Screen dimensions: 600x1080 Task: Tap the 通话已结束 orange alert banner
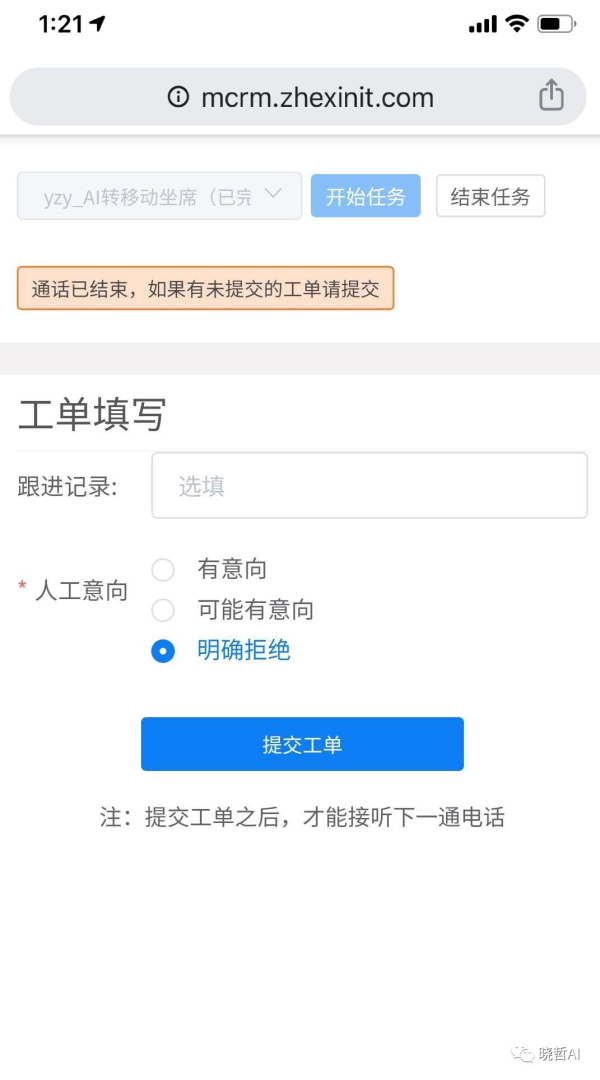click(205, 288)
